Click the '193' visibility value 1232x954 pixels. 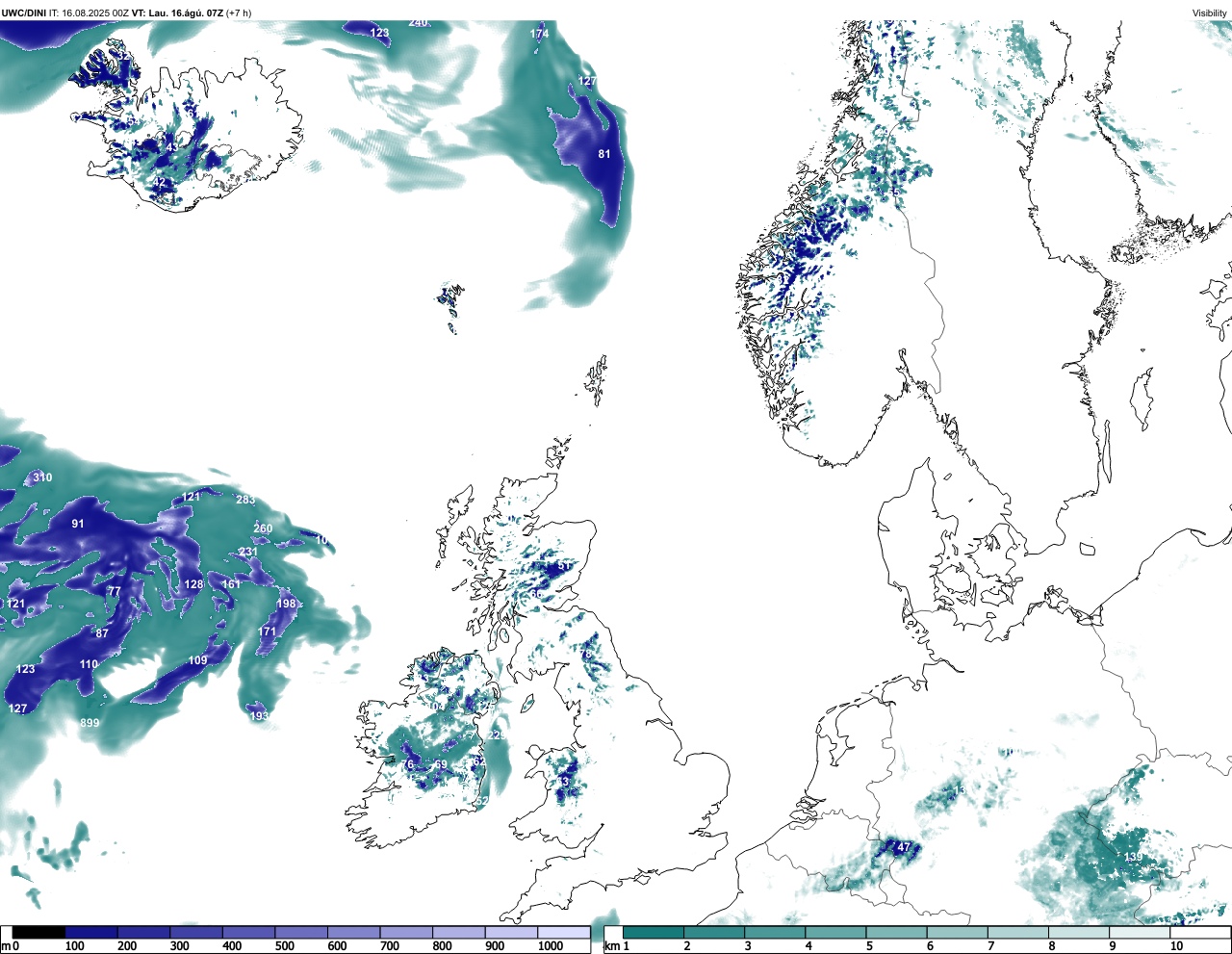tap(260, 716)
